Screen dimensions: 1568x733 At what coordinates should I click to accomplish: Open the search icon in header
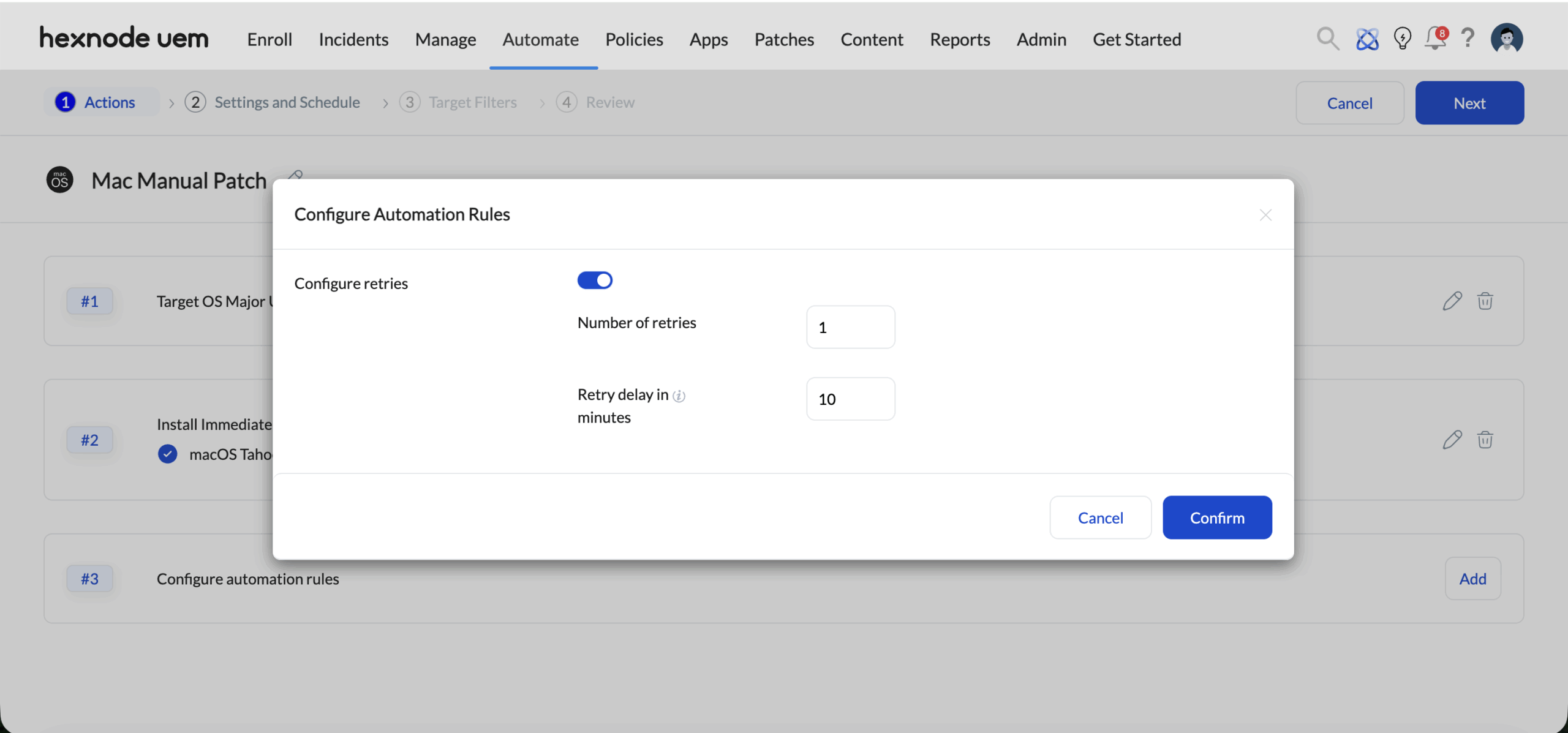(1327, 39)
